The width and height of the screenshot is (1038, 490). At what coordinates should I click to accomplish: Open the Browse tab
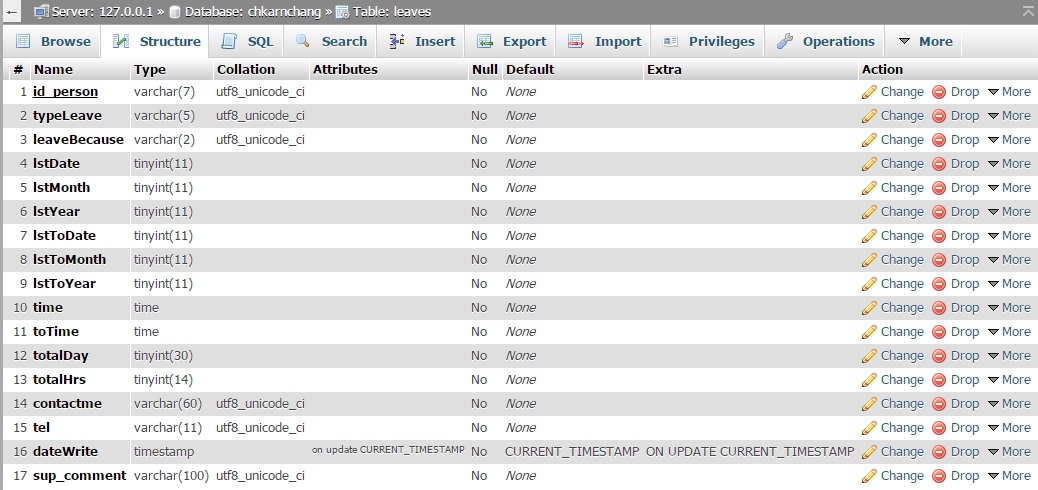point(52,42)
